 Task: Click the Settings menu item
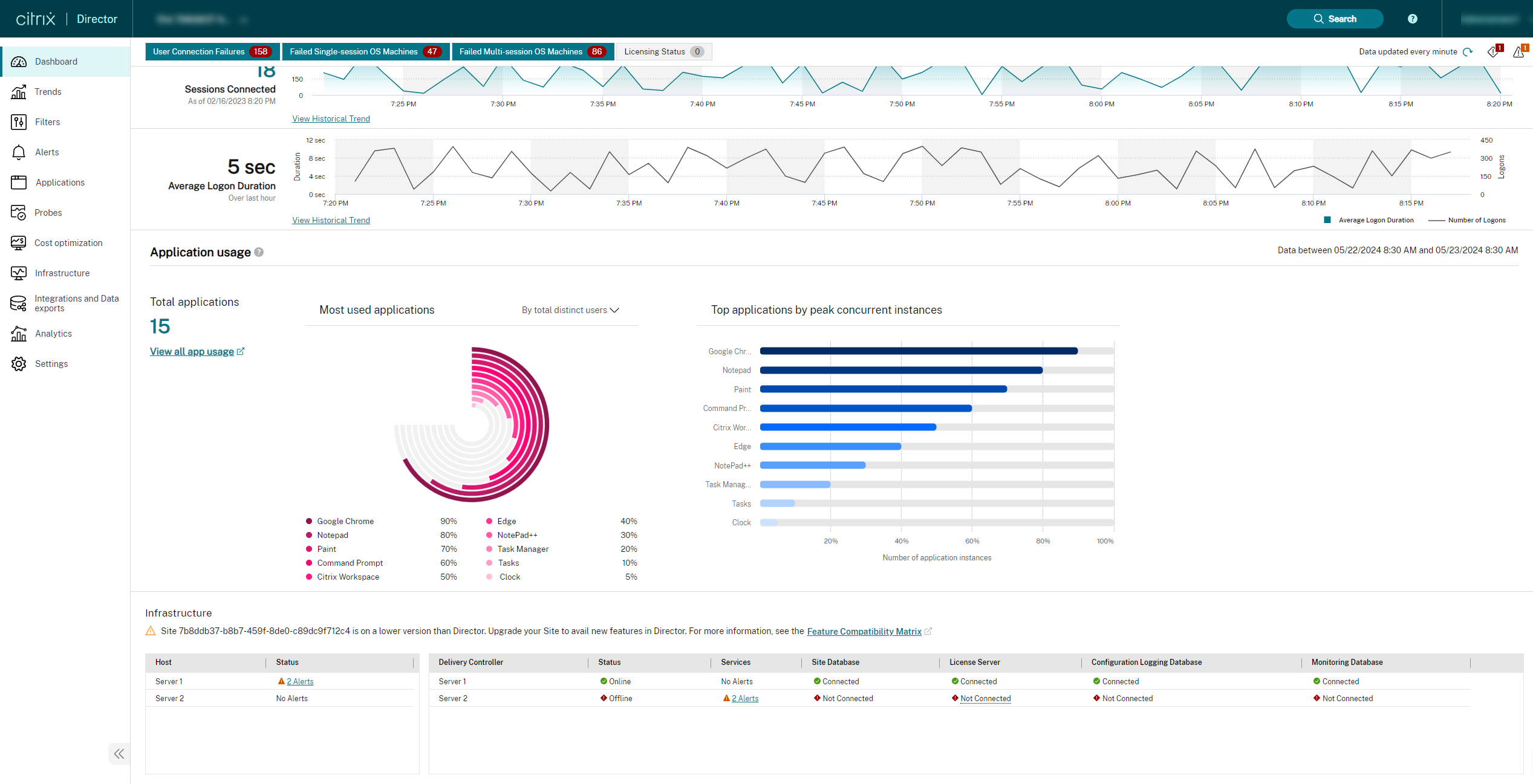[x=51, y=363]
